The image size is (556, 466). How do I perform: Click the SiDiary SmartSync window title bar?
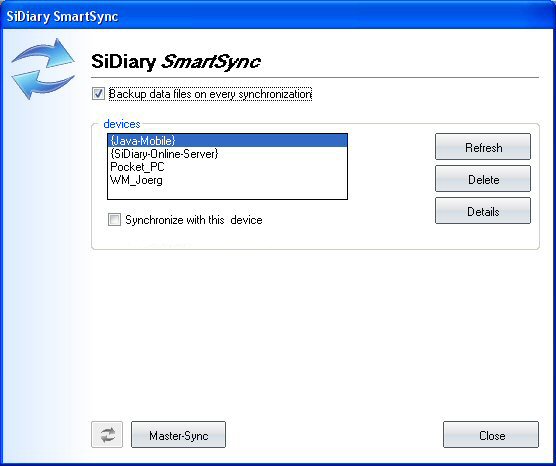coord(278,15)
